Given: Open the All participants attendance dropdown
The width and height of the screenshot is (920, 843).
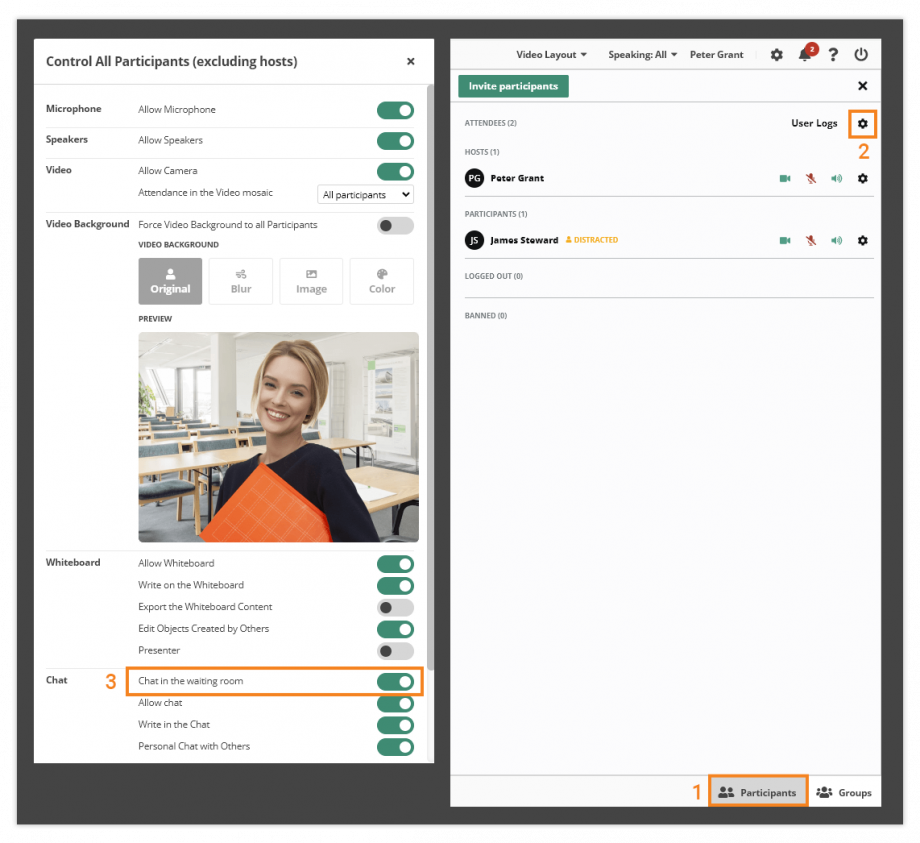Looking at the screenshot, I should (365, 194).
